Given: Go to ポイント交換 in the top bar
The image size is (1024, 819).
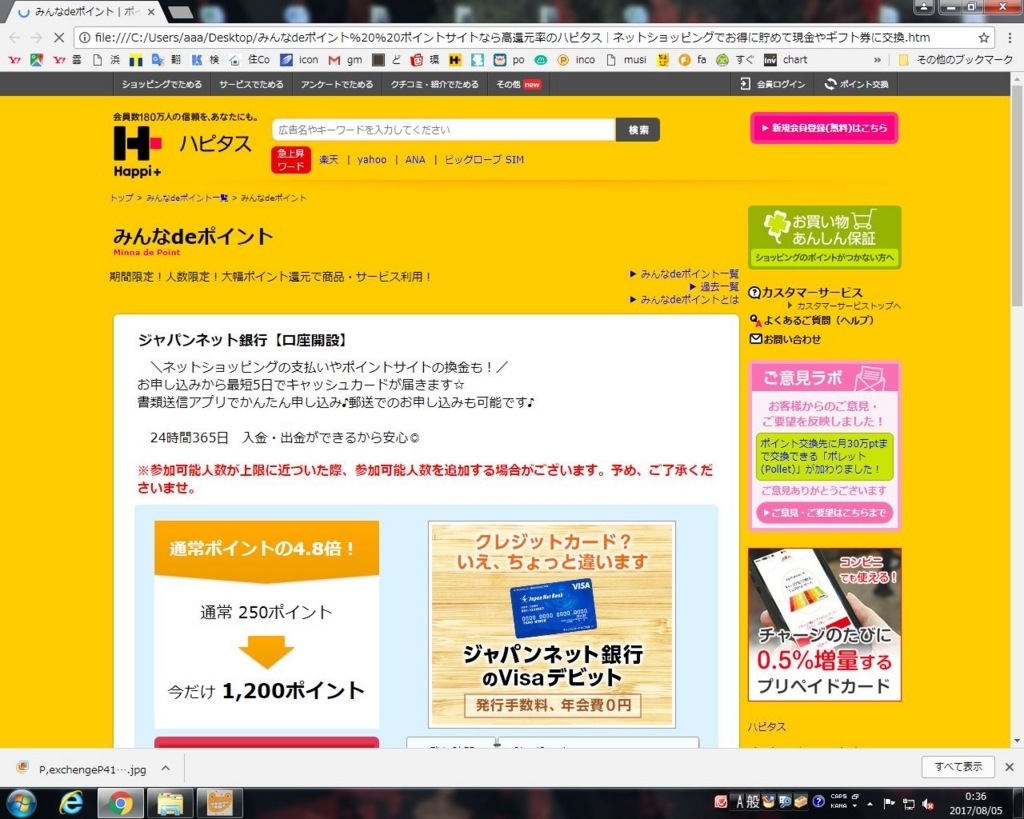Looking at the screenshot, I should pyautogui.click(x=857, y=84).
